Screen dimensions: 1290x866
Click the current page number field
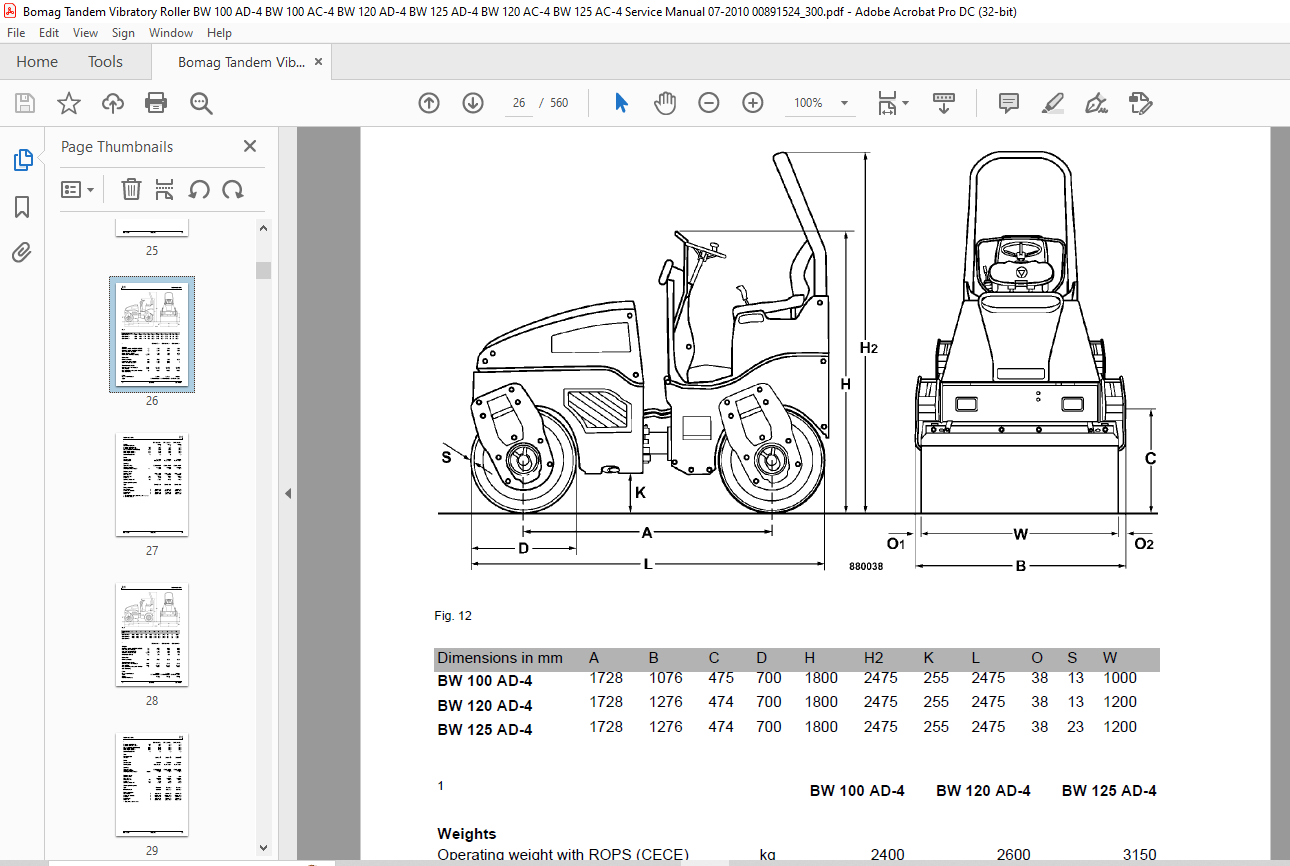pyautogui.click(x=519, y=103)
